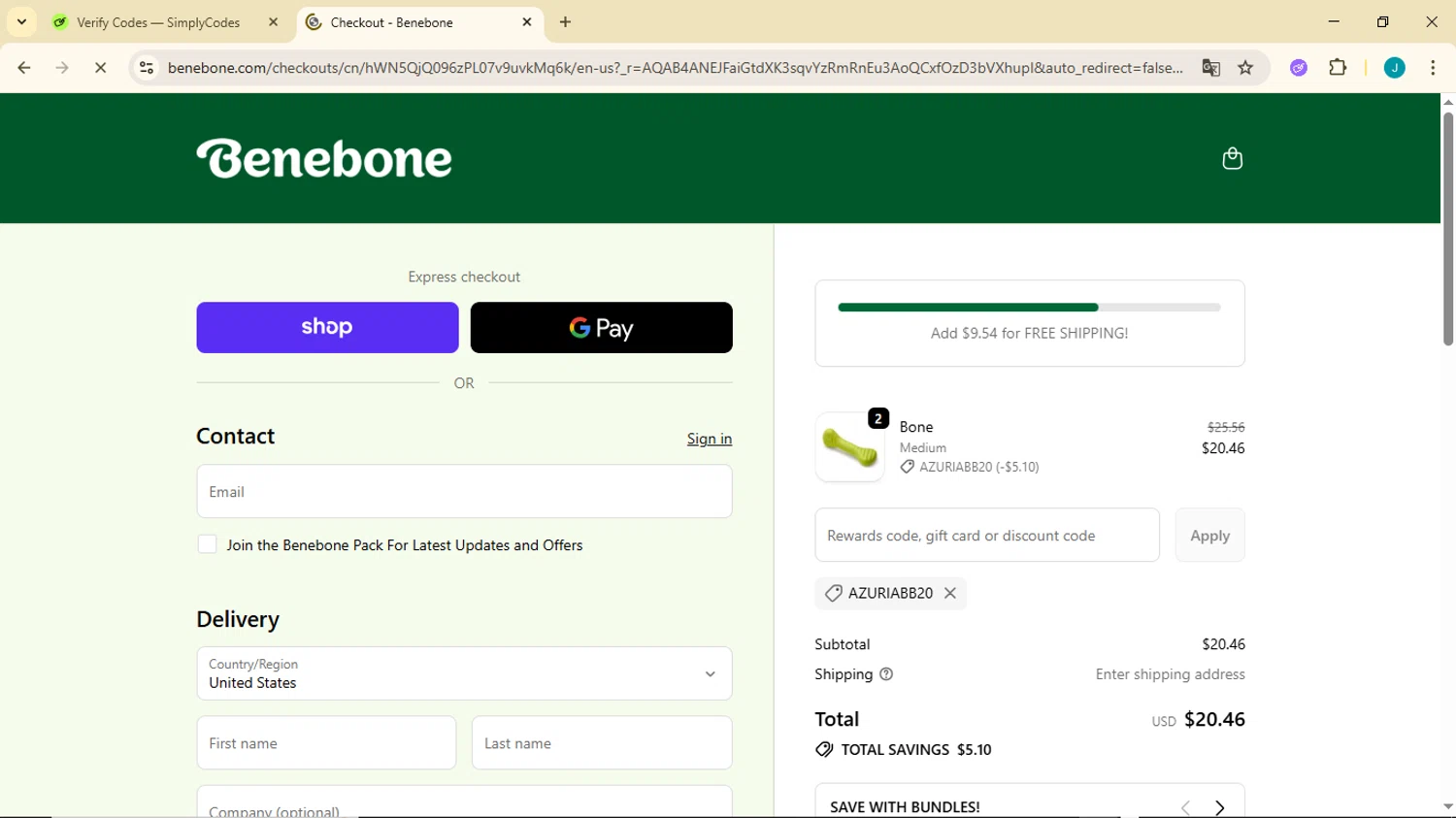
Task: Pay with Google Pay button
Action: [x=602, y=327]
